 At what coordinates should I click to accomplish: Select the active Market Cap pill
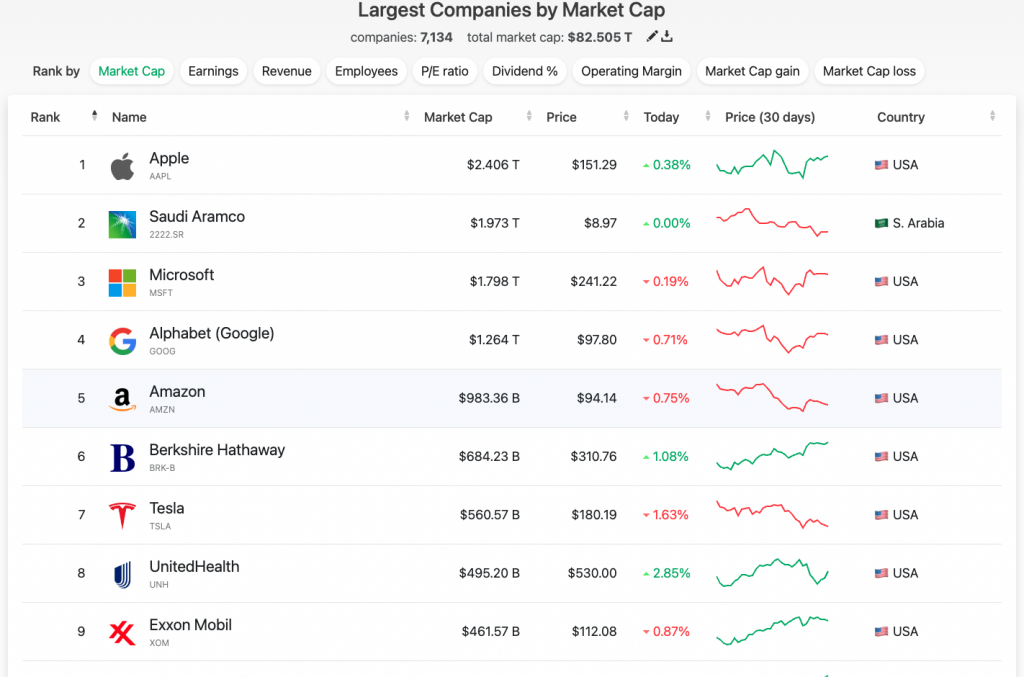point(131,71)
